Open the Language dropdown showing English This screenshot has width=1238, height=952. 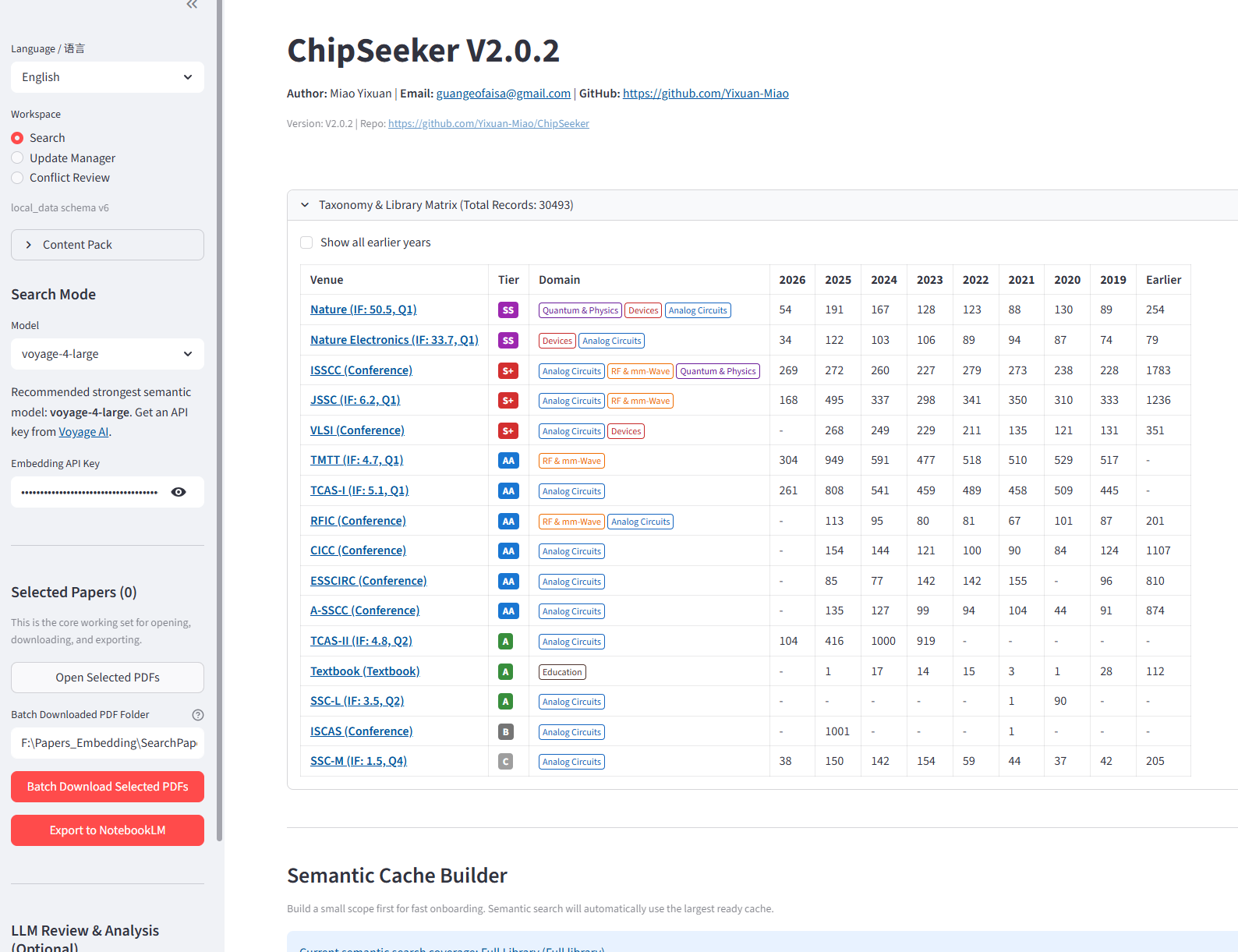pyautogui.click(x=108, y=77)
